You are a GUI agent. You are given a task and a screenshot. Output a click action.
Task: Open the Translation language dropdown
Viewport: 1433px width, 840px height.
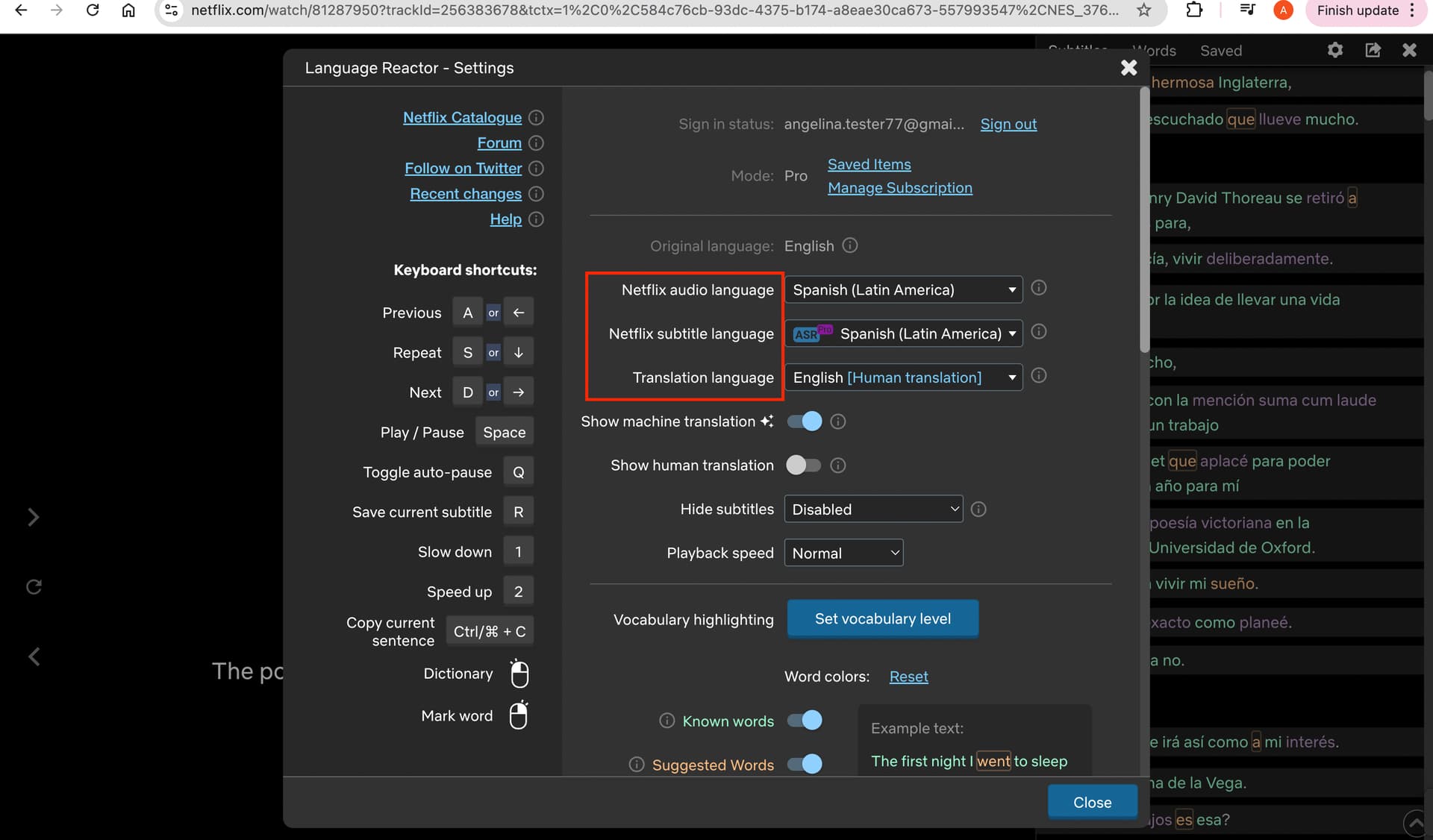pyautogui.click(x=903, y=377)
